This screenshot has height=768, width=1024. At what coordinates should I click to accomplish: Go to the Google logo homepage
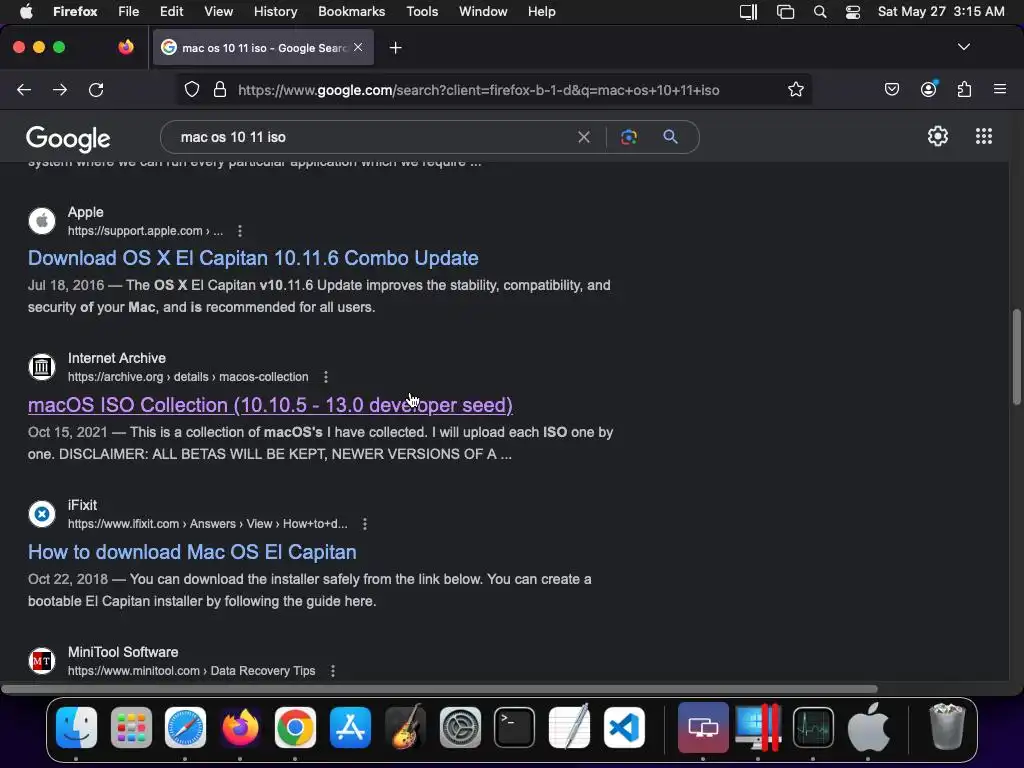click(68, 138)
